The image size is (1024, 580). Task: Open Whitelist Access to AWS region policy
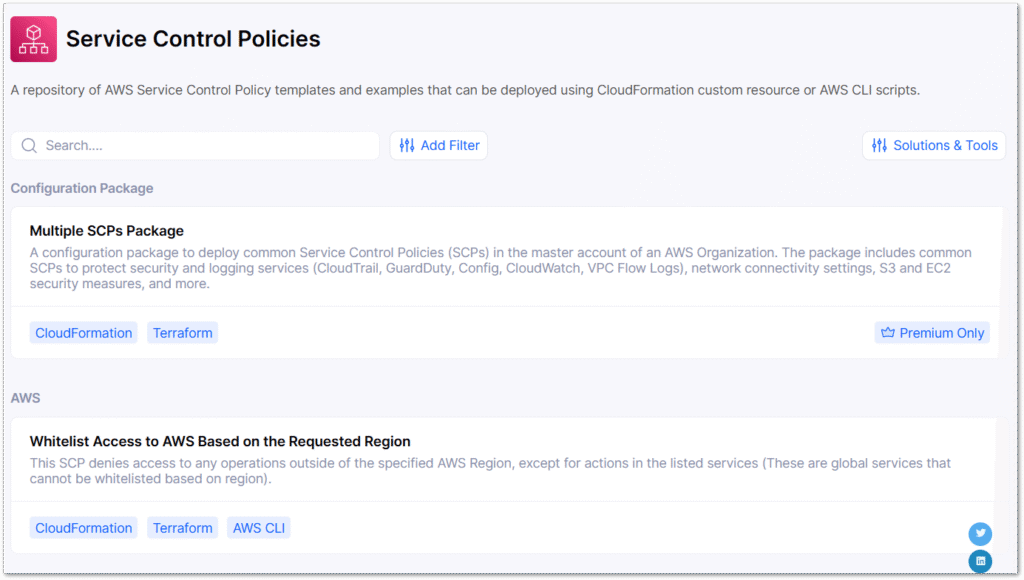[220, 441]
